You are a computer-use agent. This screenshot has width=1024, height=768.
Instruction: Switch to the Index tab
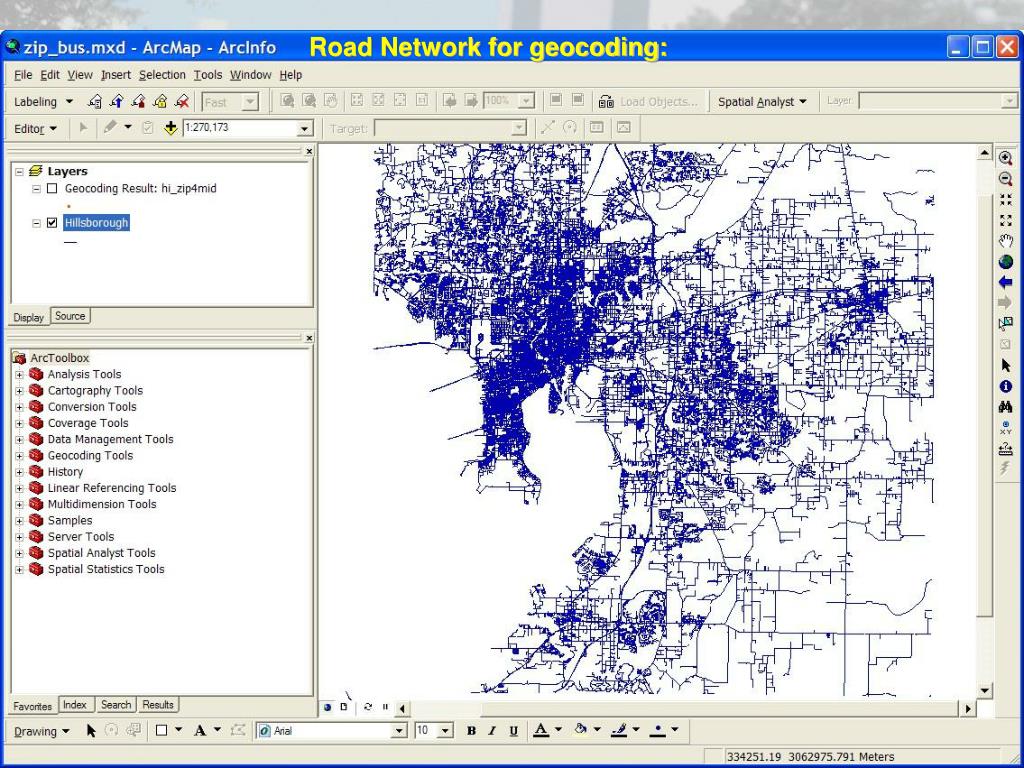(x=74, y=705)
